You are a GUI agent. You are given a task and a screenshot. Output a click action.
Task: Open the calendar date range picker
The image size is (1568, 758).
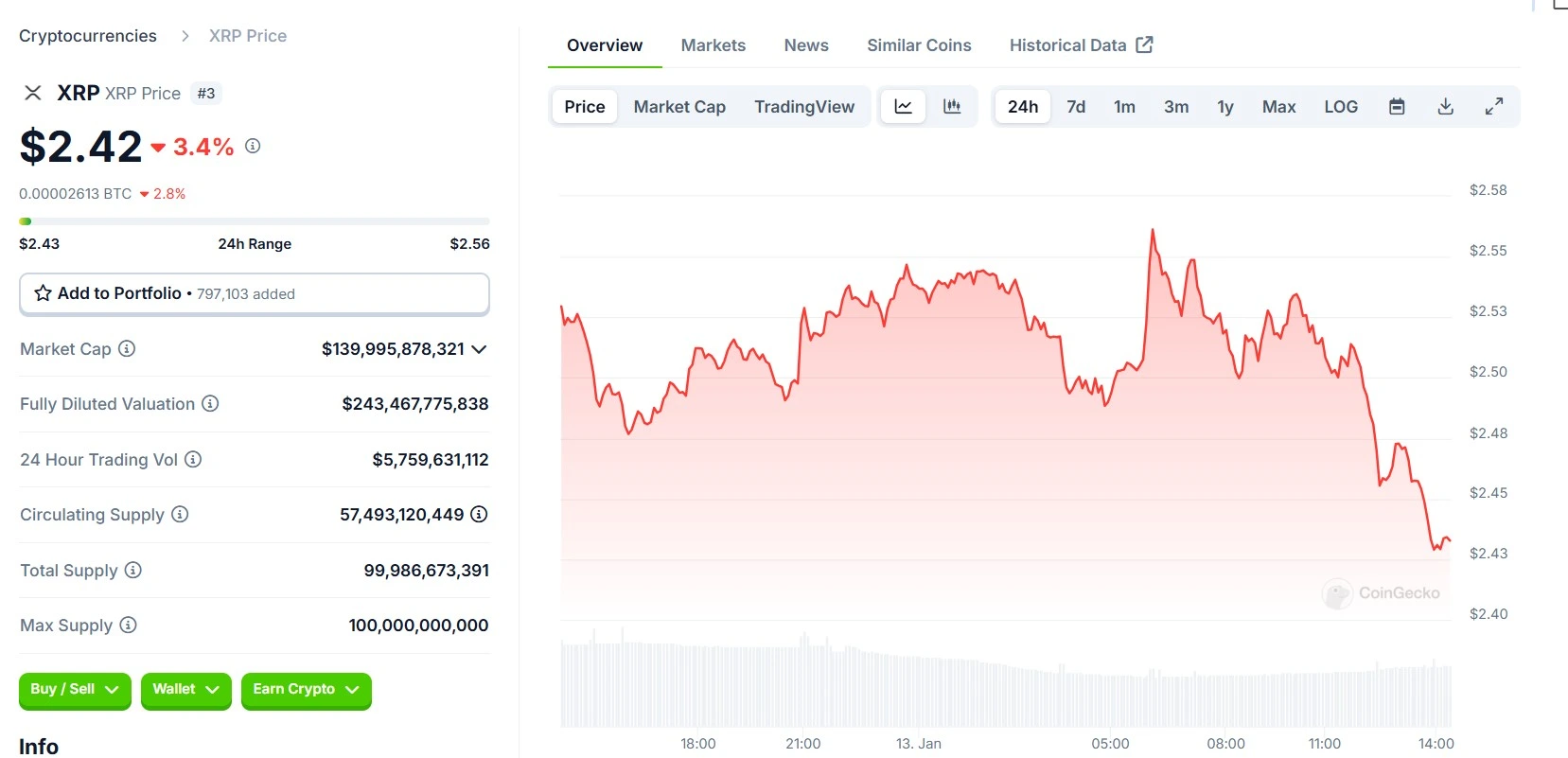coord(1397,107)
